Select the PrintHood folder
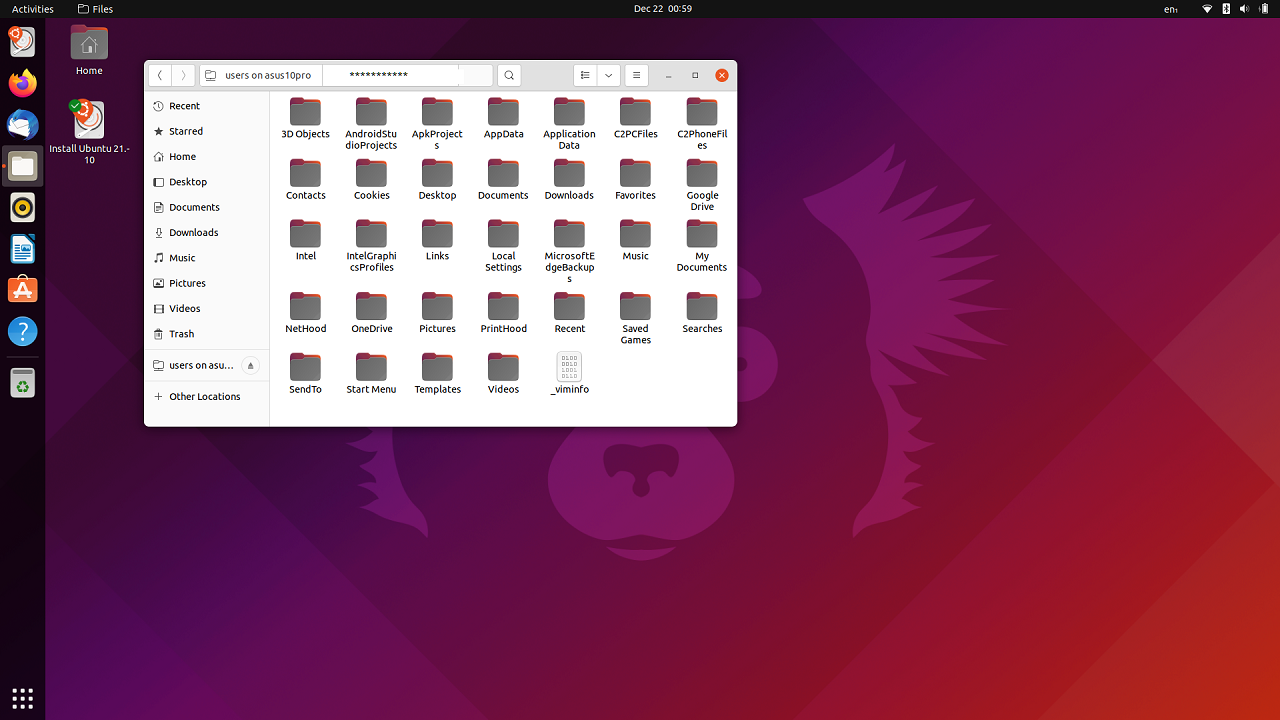The height and width of the screenshot is (720, 1280). pyautogui.click(x=503, y=313)
